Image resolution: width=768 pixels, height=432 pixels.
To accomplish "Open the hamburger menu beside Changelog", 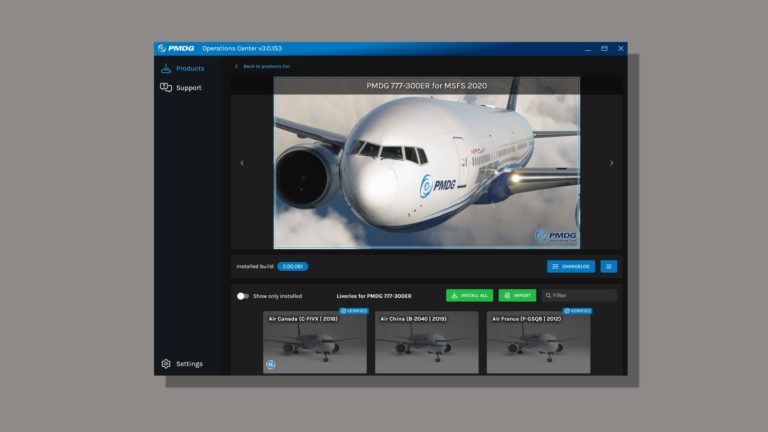I will point(608,266).
